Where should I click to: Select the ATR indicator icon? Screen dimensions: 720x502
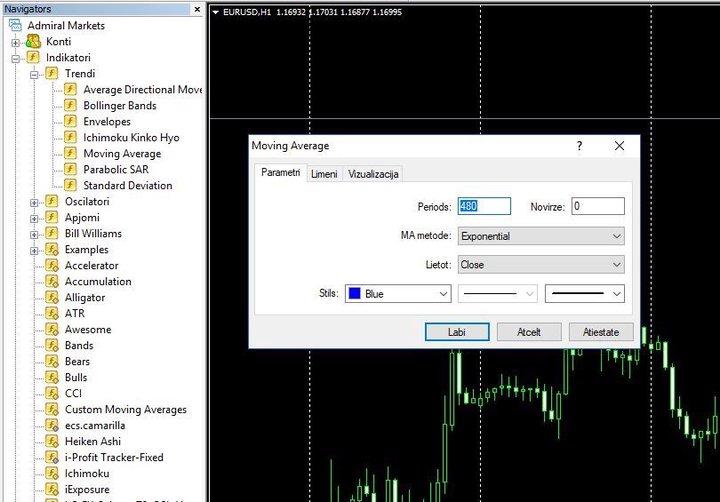click(52, 314)
